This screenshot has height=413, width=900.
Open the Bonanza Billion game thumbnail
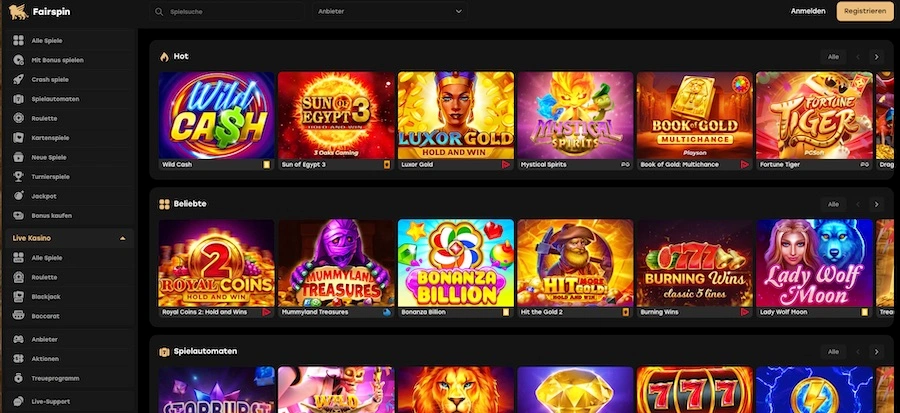click(456, 262)
